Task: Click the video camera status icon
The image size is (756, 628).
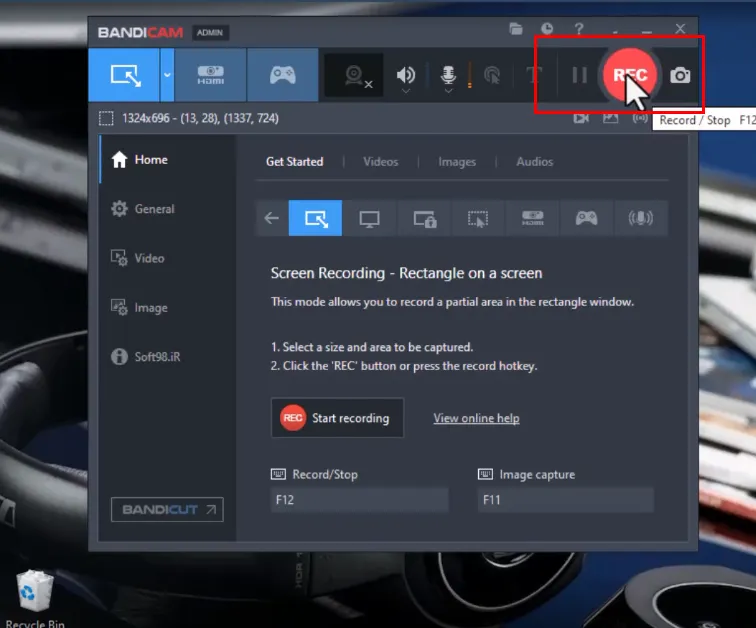Action: click(x=581, y=118)
